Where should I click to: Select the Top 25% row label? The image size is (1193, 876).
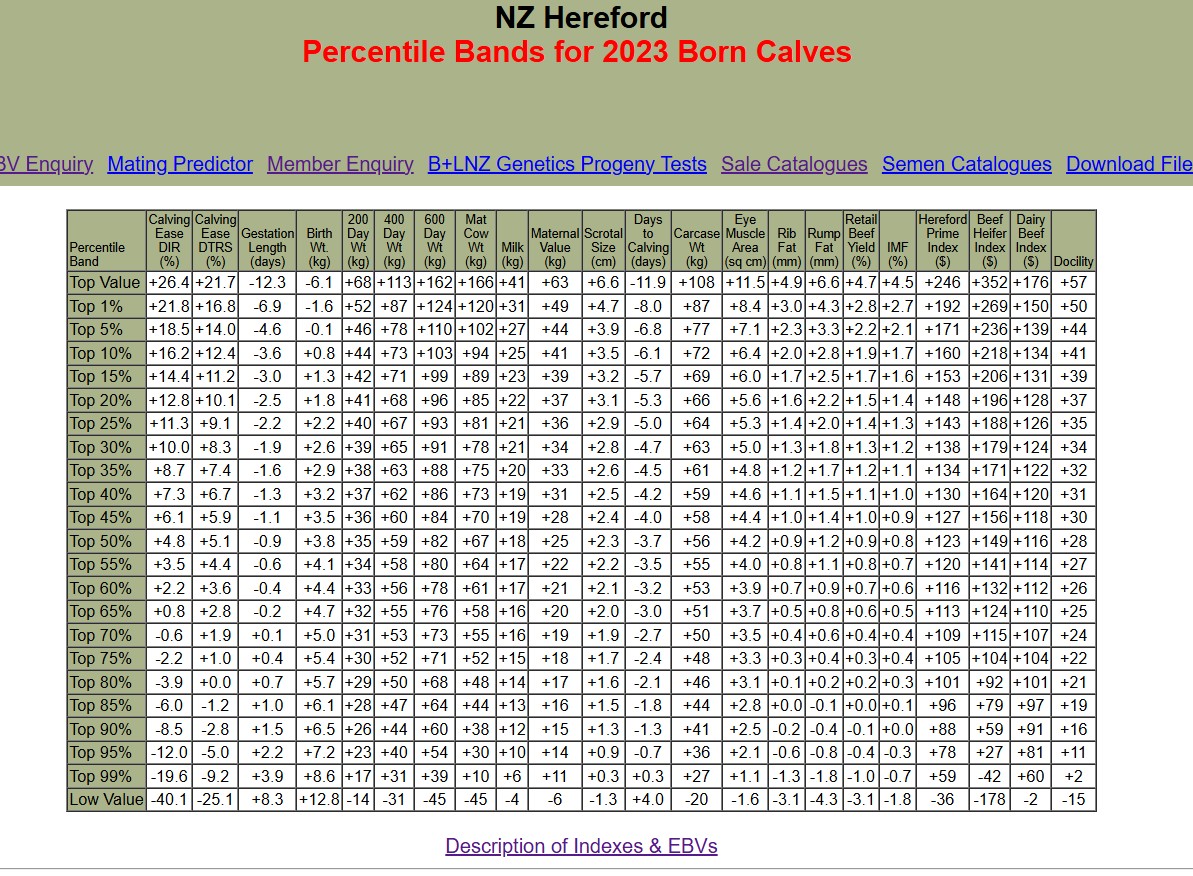[x=107, y=424]
